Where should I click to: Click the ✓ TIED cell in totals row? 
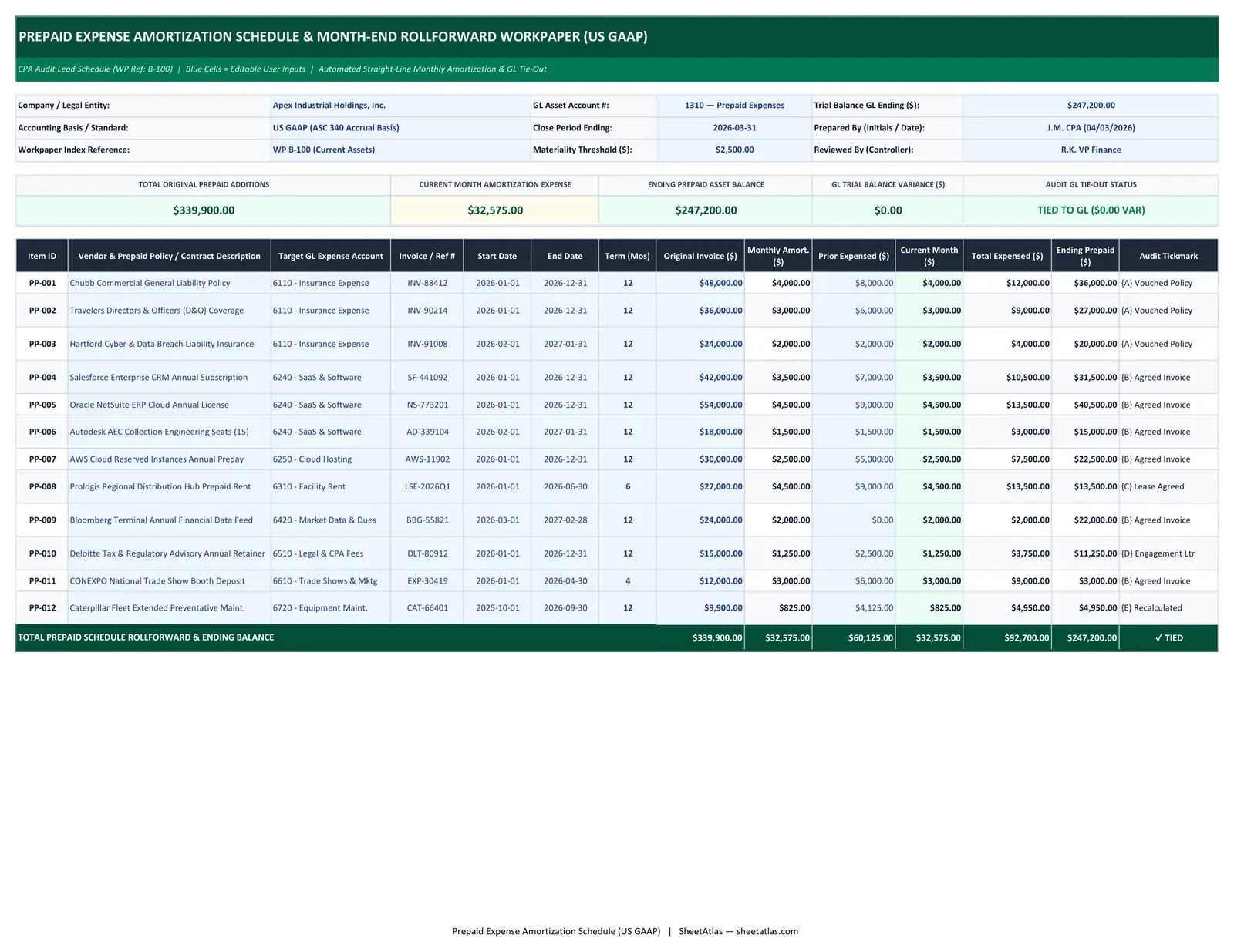point(1168,638)
